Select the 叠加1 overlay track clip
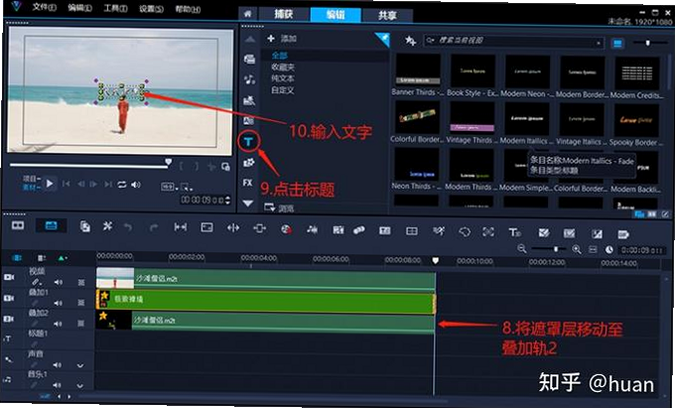675x408 pixels. pos(266,300)
